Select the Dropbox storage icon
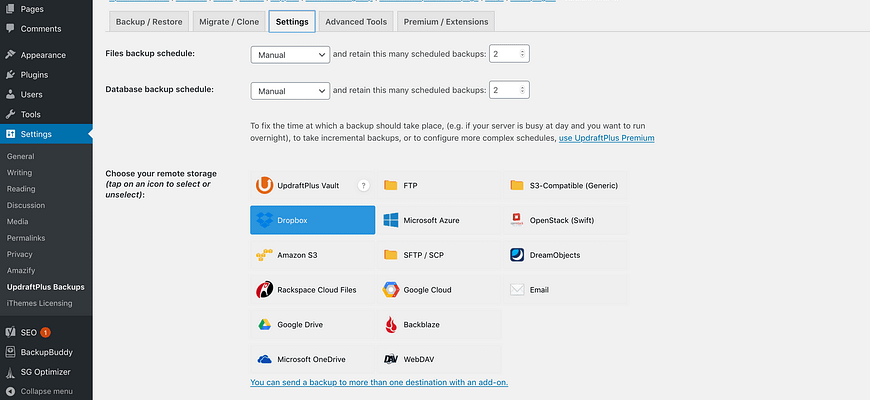This screenshot has height=400, width=870. (x=312, y=220)
